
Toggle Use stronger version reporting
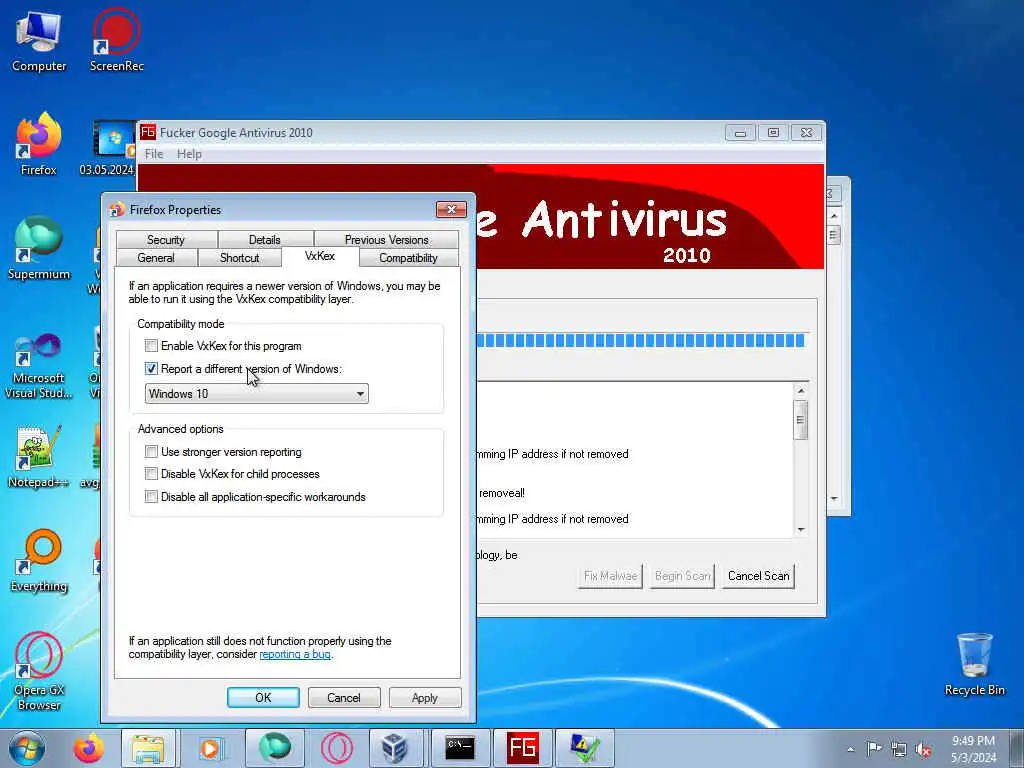coord(151,451)
